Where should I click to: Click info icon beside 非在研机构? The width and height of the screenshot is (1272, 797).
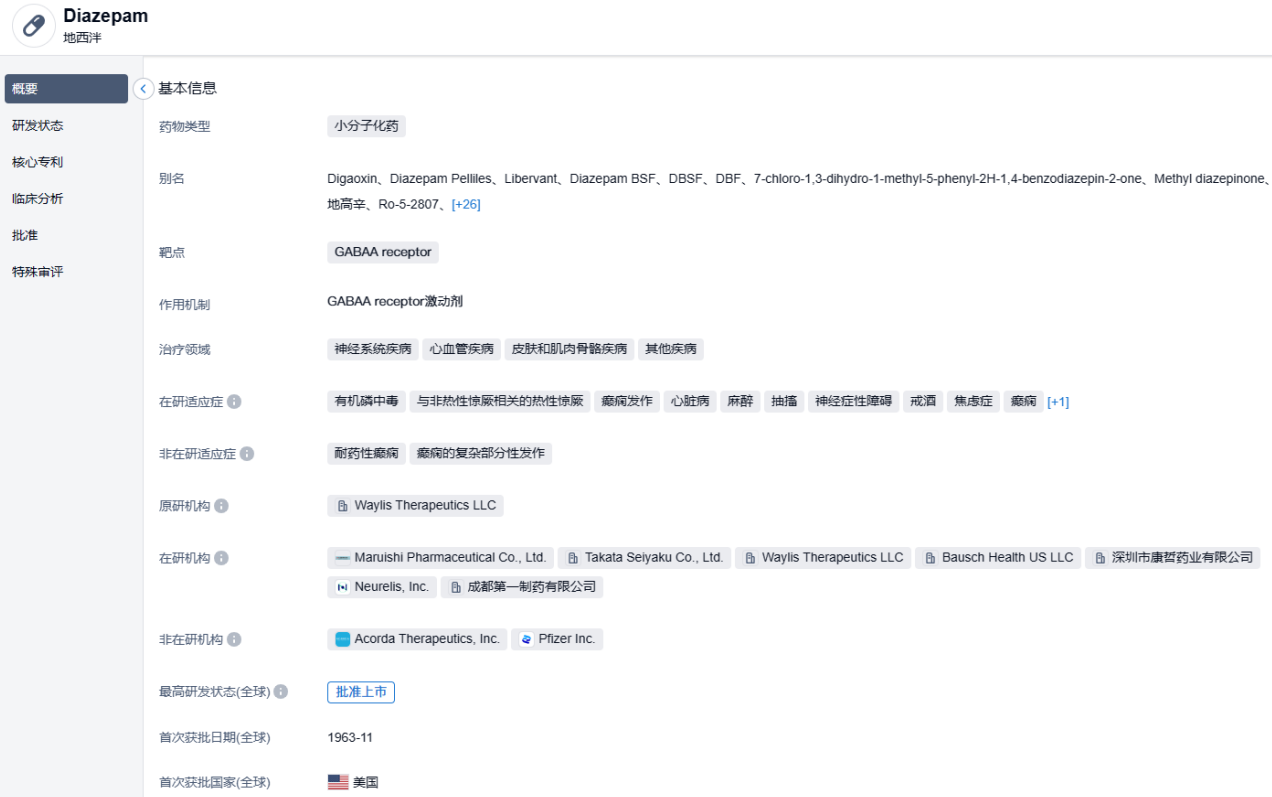coord(234,640)
